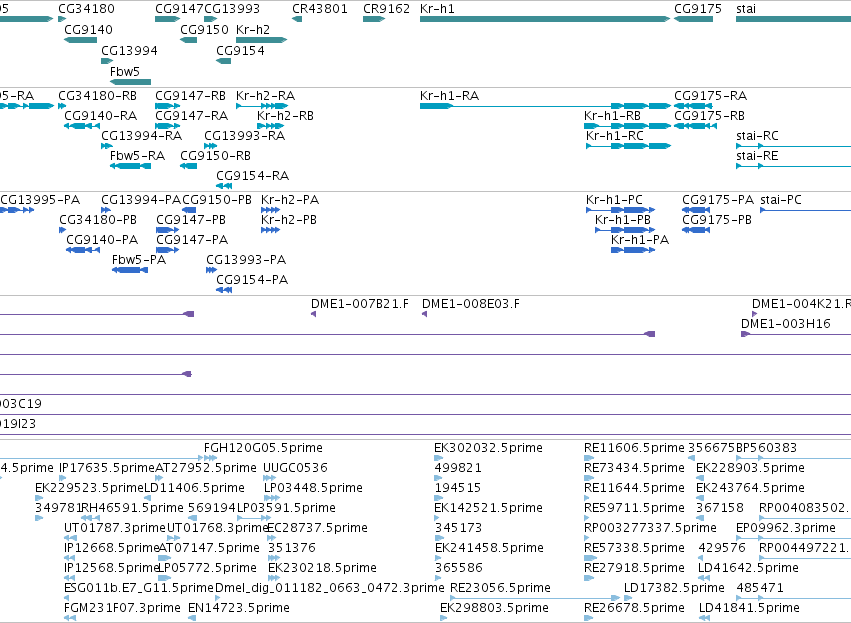Click the CG9175-PA protein label
Screen dimensions: 851x623
718,200
